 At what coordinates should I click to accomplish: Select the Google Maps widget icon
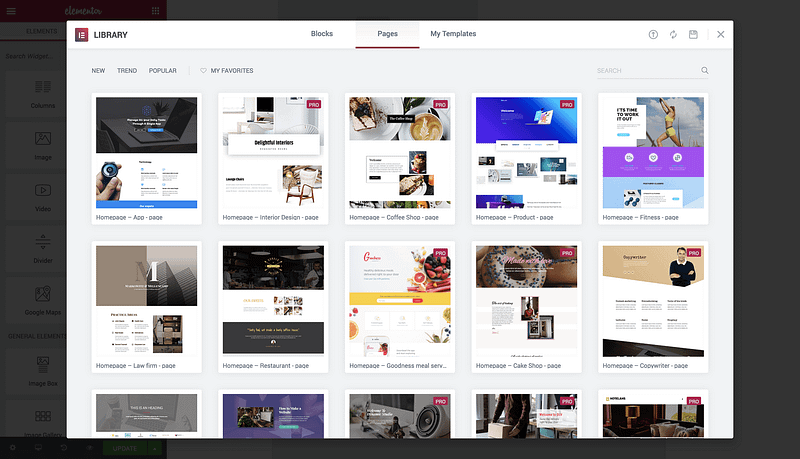pos(43,294)
